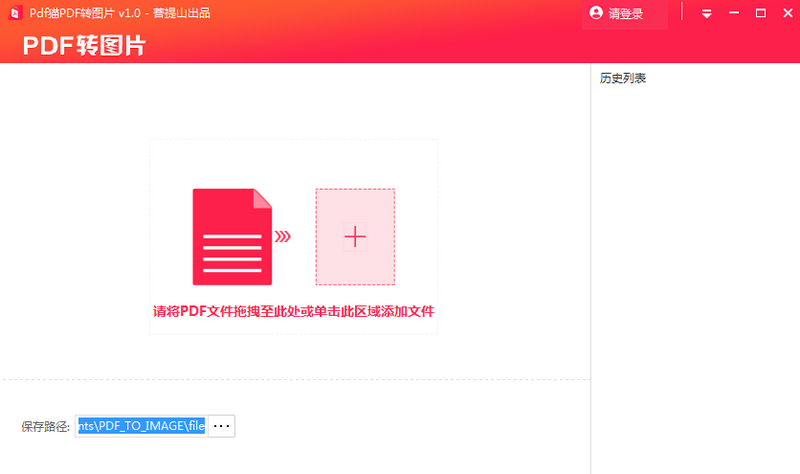Click the 请将PDF文件拖拽至此处 instruction text
This screenshot has width=800, height=474.
[x=293, y=311]
